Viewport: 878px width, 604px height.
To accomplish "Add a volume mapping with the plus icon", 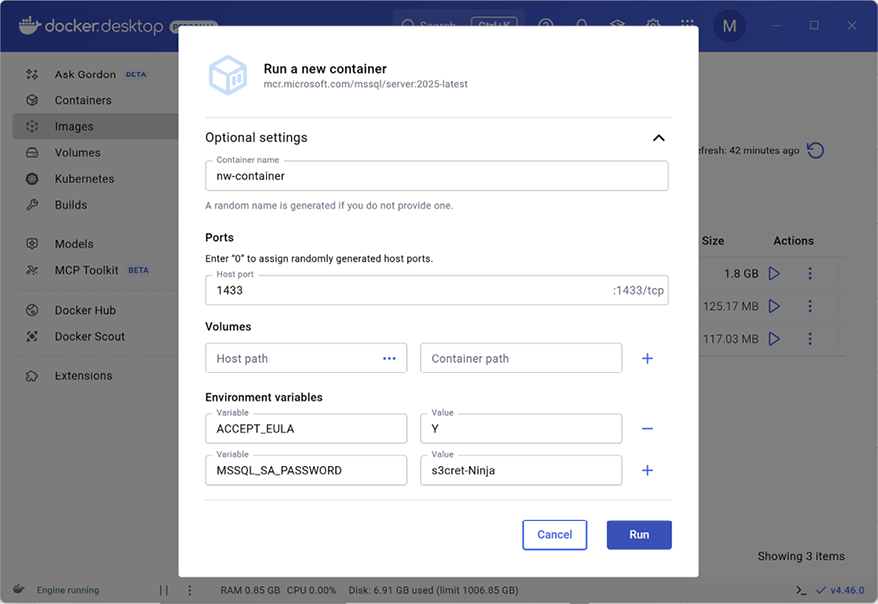I will click(x=647, y=357).
